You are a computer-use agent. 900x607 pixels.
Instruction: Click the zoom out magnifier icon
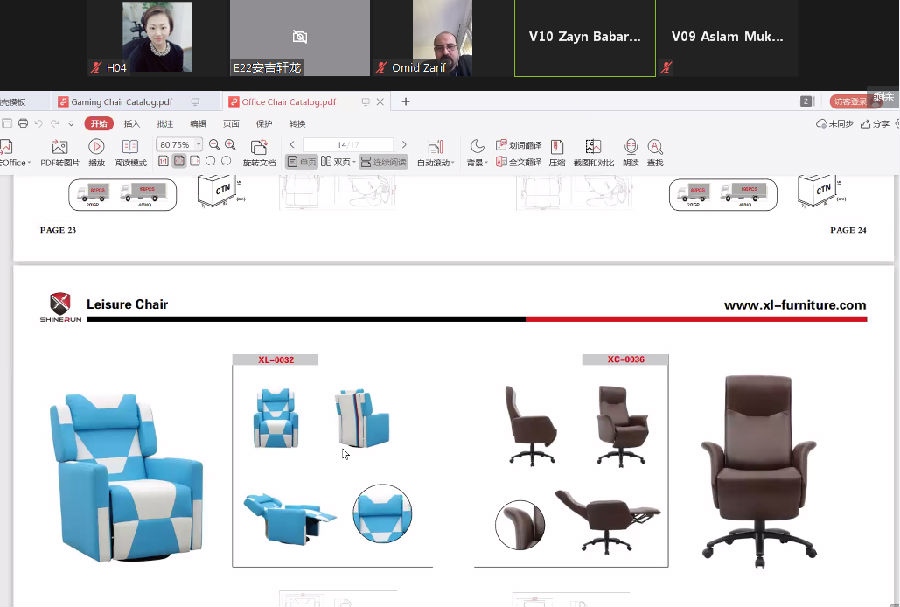(x=215, y=145)
